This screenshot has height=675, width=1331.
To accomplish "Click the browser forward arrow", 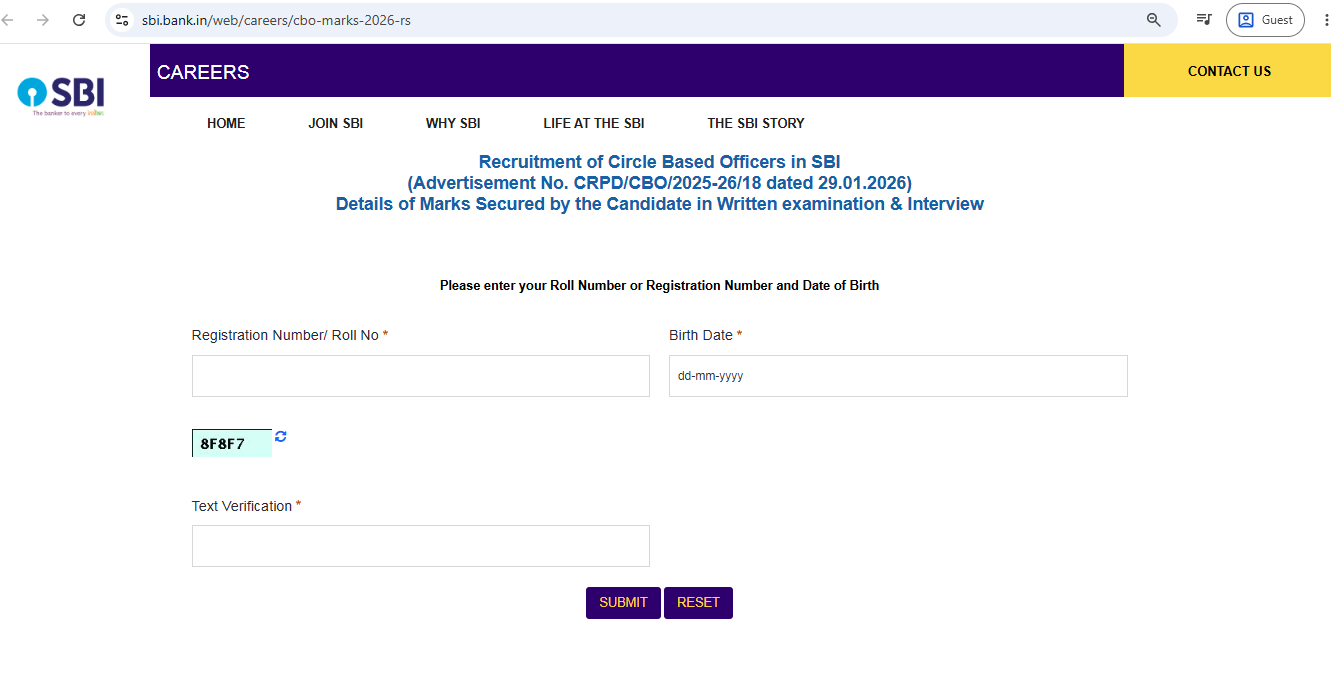I will [x=43, y=20].
